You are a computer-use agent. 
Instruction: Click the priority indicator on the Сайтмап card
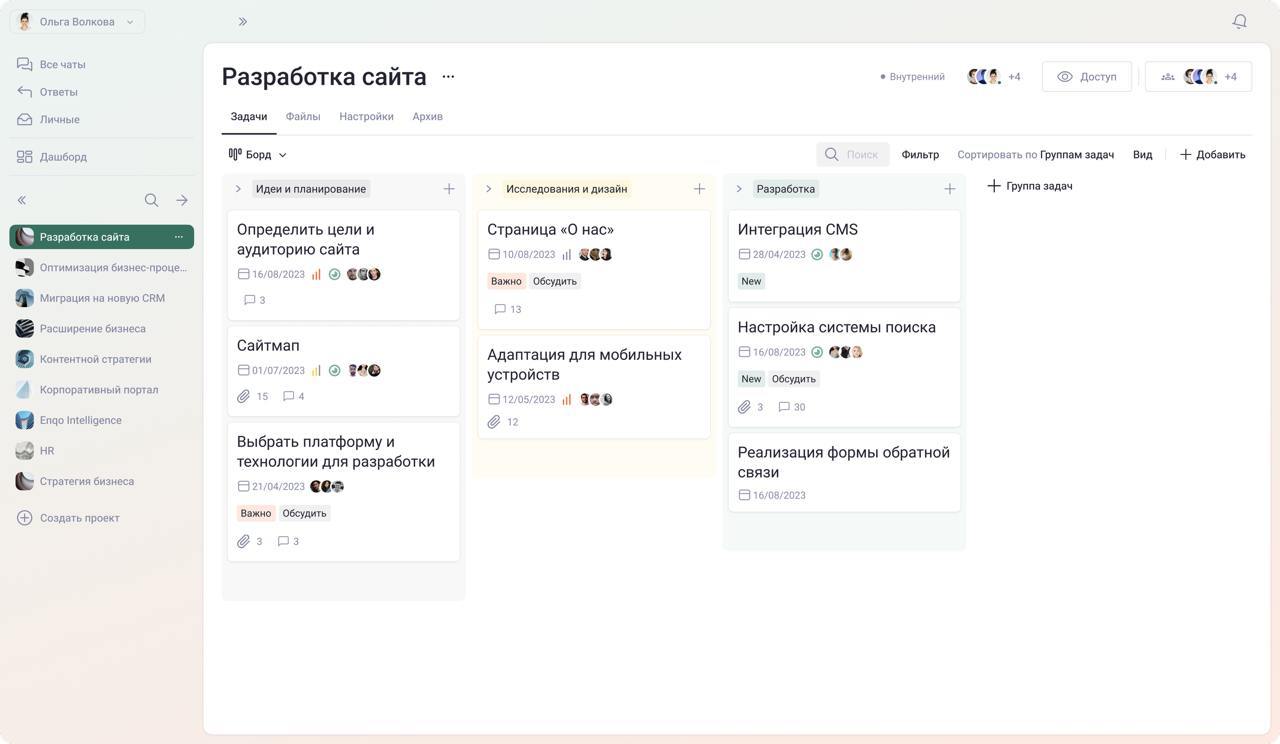coord(317,368)
